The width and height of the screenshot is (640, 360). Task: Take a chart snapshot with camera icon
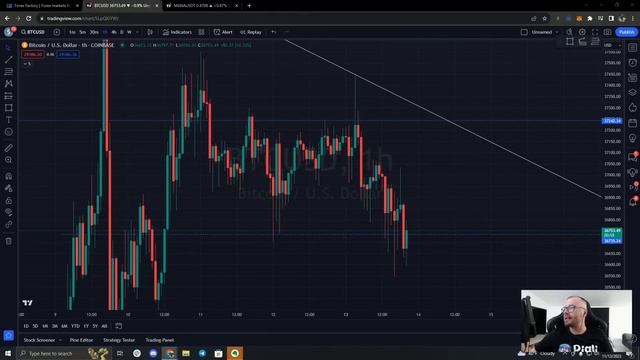click(608, 32)
